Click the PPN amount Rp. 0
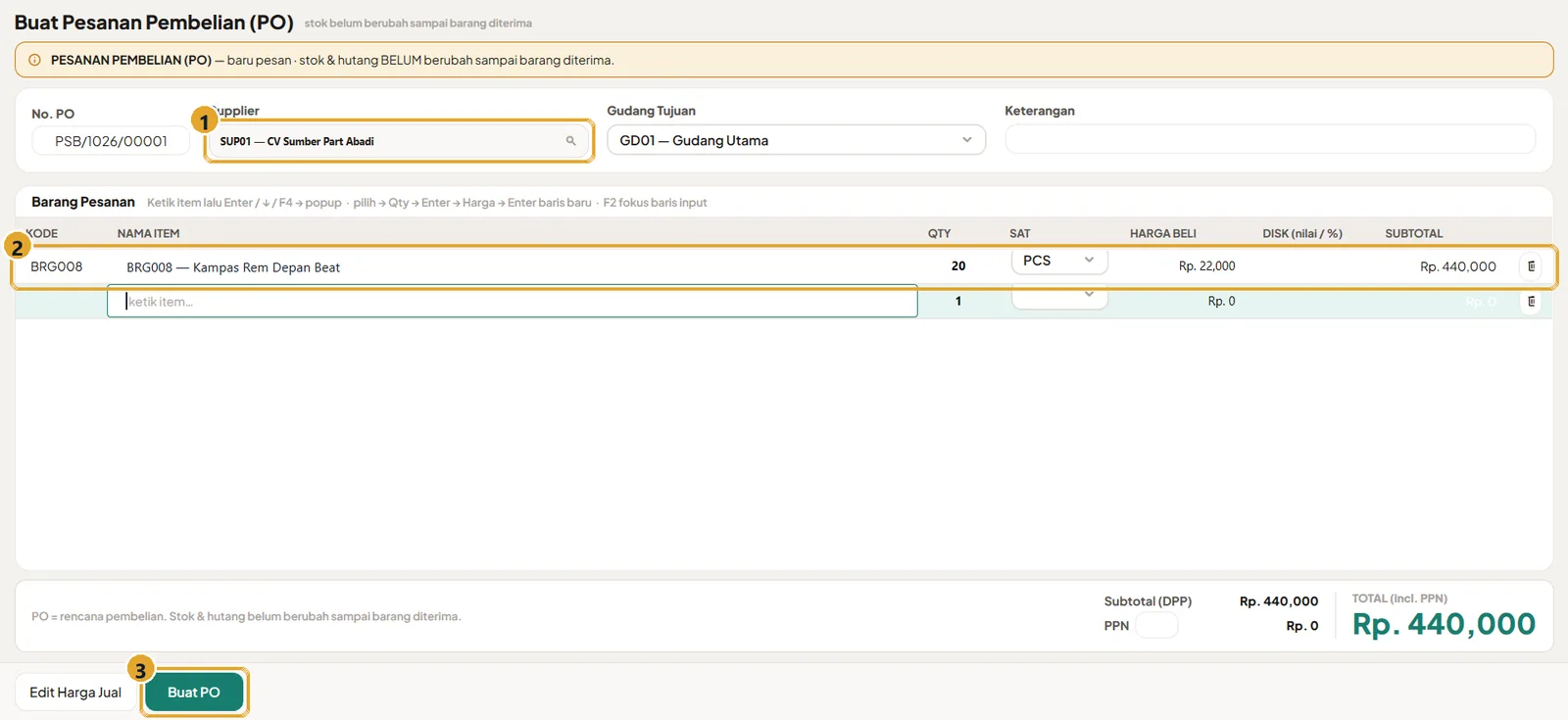The image size is (1568, 720). click(1302, 626)
